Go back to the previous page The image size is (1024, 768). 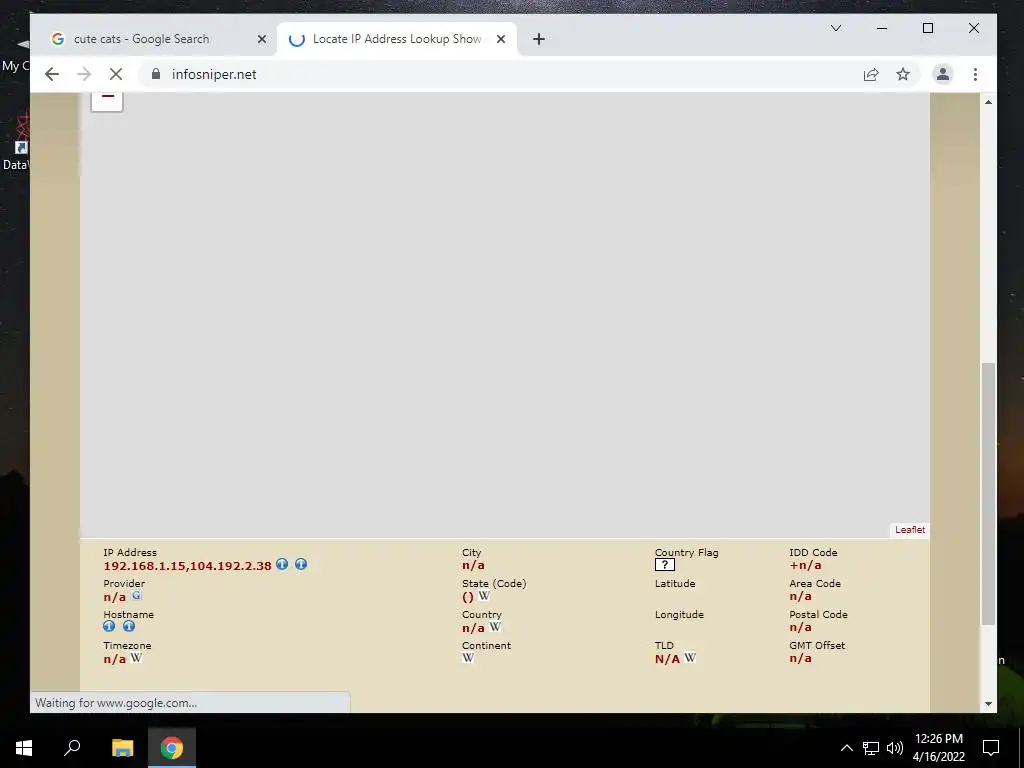click(52, 74)
